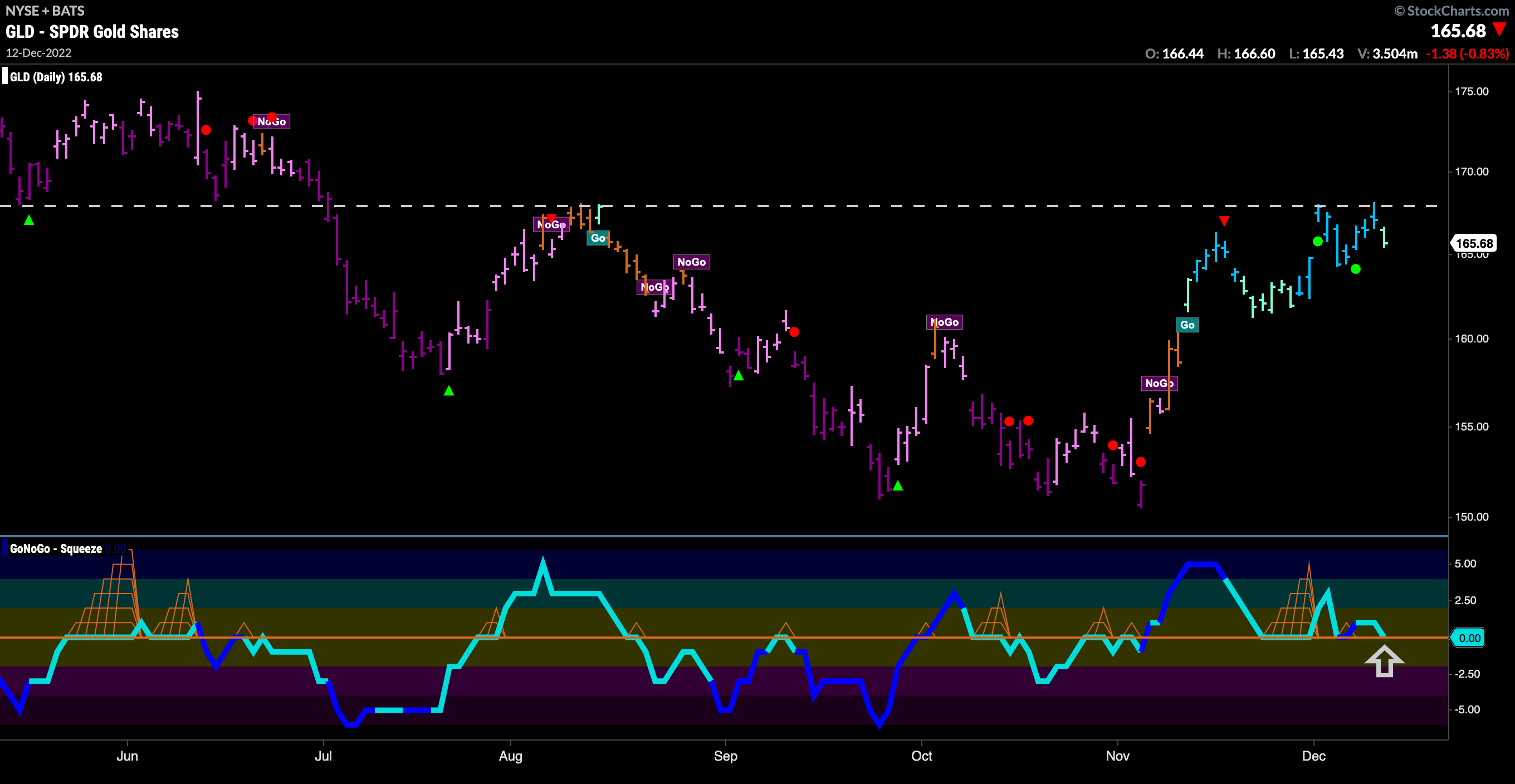Click the Dec month label
Image resolution: width=1515 pixels, height=784 pixels.
point(1313,756)
